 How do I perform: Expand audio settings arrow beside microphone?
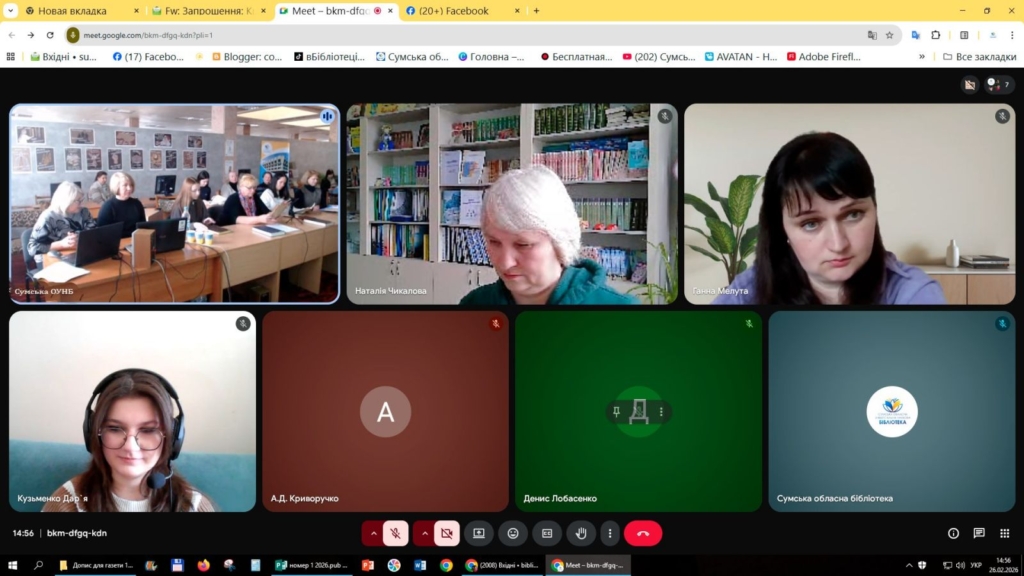pyautogui.click(x=374, y=534)
